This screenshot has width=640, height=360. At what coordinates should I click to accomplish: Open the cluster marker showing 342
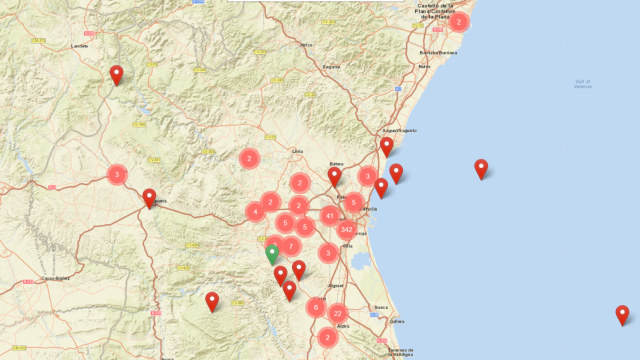click(347, 229)
